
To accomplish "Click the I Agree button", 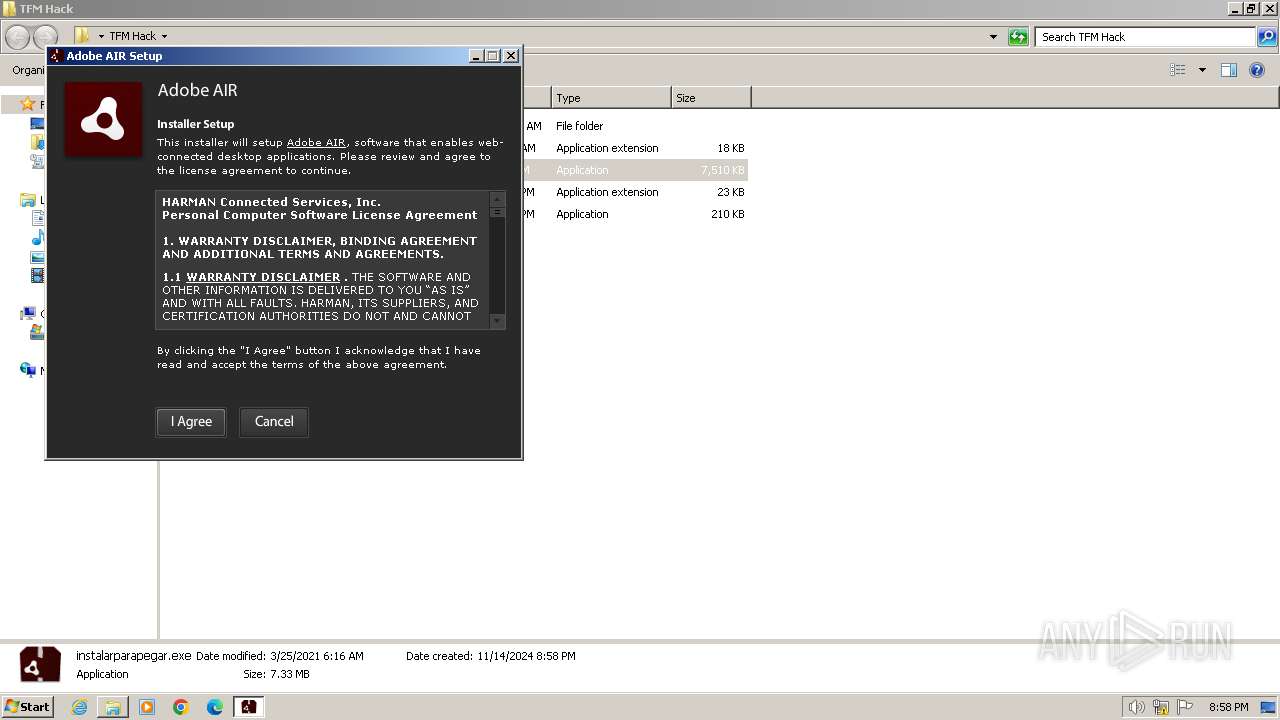I will 191,422.
